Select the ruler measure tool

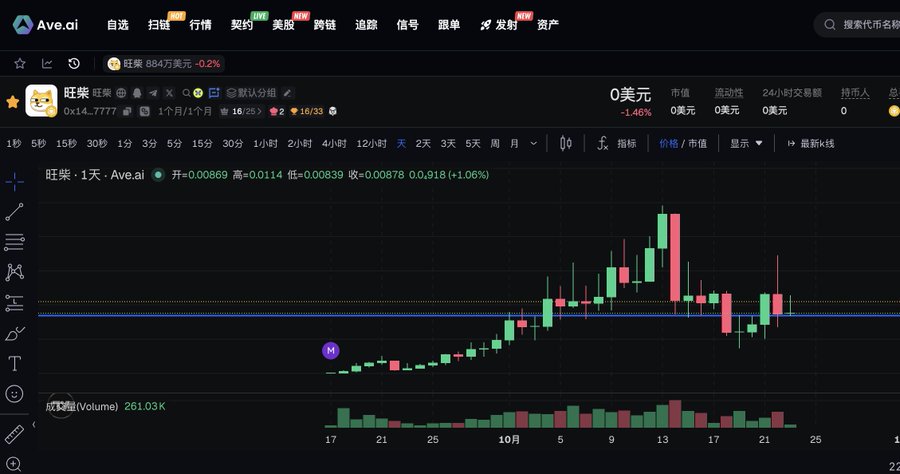(x=14, y=434)
